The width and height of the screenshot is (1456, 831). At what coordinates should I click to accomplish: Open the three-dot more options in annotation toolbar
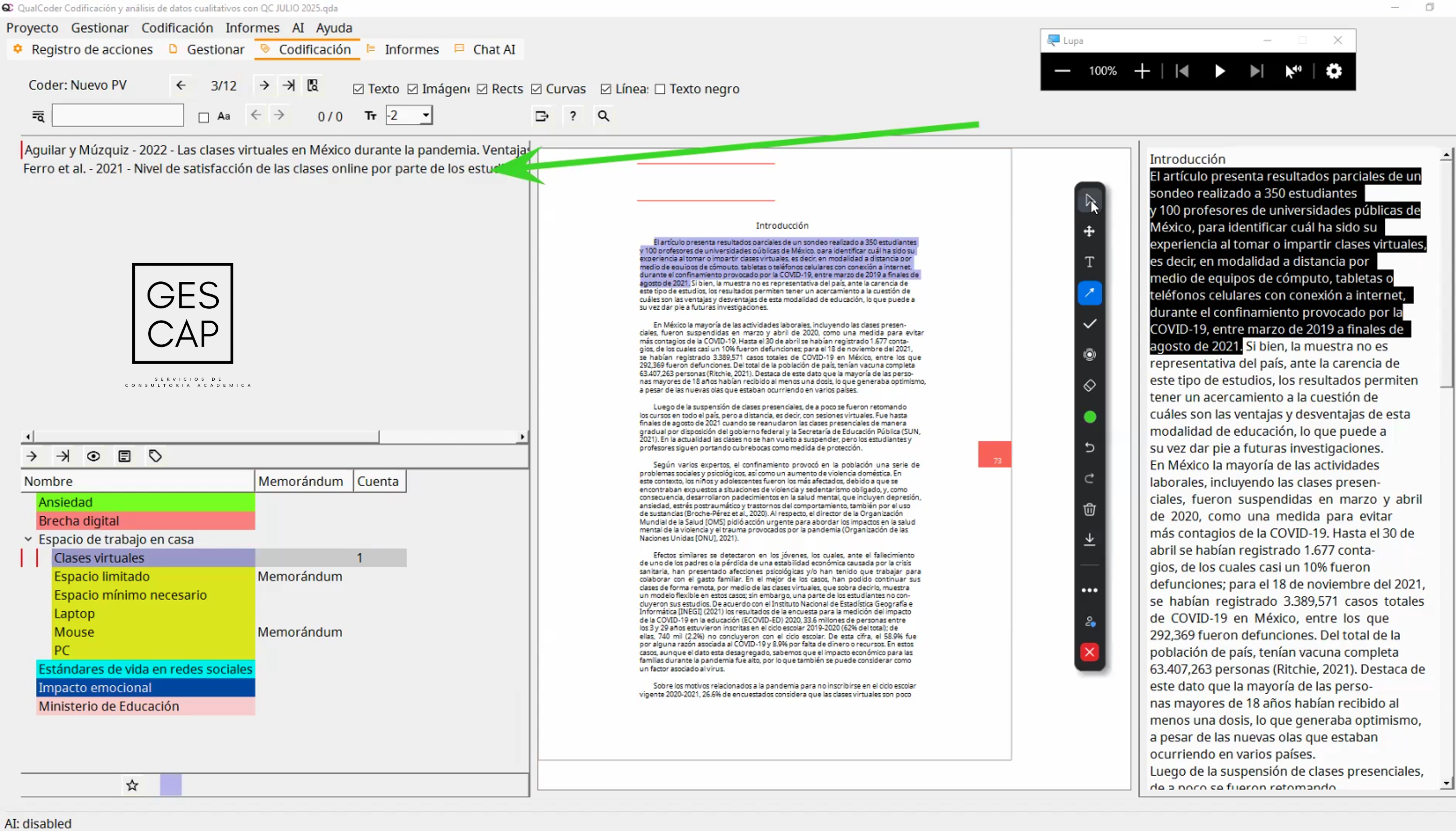(x=1089, y=590)
